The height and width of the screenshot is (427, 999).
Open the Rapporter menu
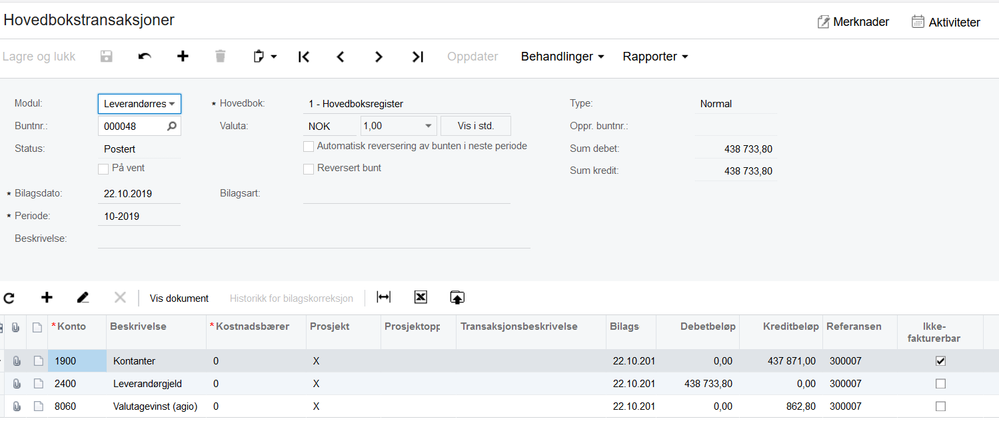click(x=655, y=57)
